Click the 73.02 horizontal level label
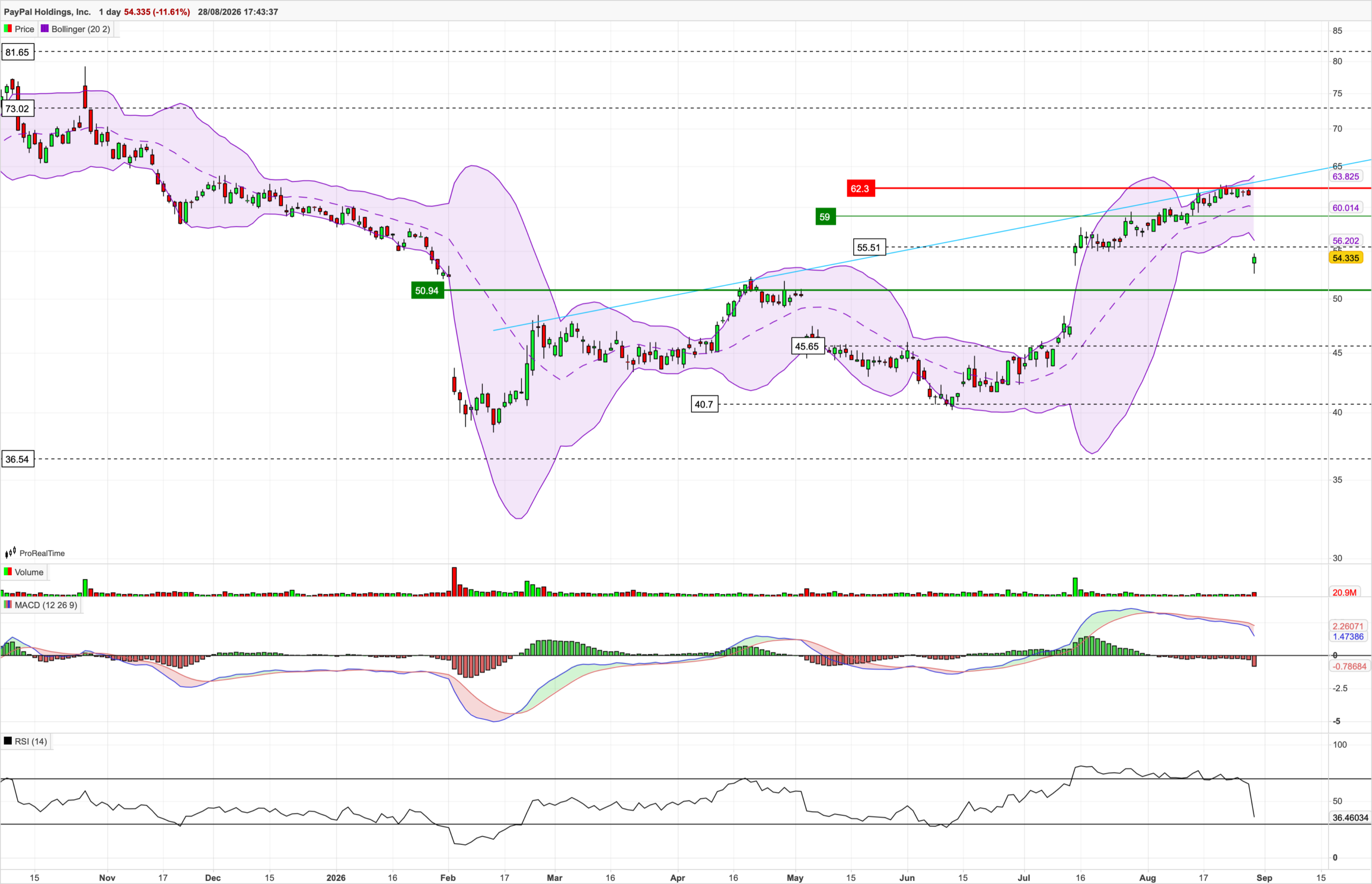 pyautogui.click(x=17, y=108)
